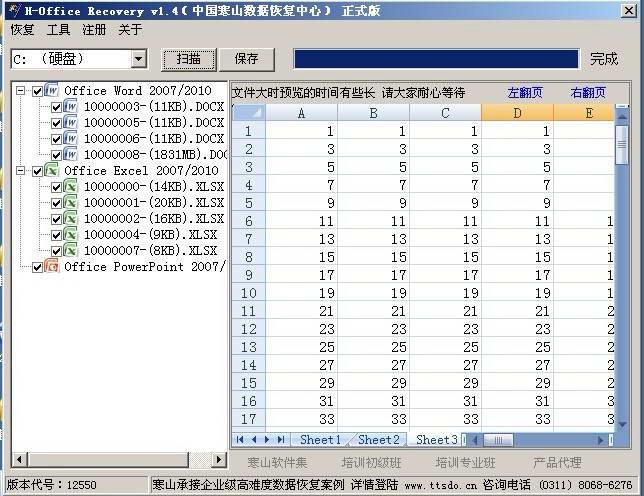Viewport: 644px width, 496px height.
Task: Click the 保存 save button
Action: (x=246, y=59)
